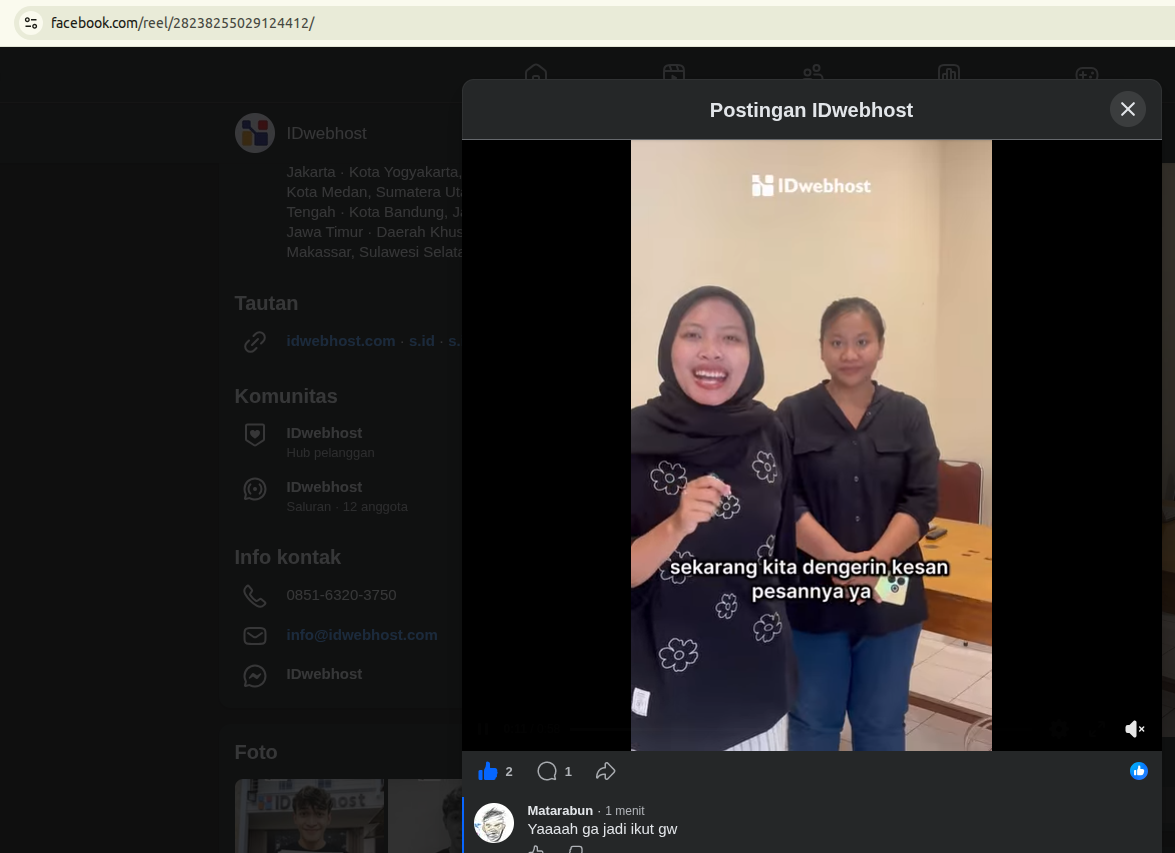Click the heart shield icon for Hub pelanggan

[255, 435]
